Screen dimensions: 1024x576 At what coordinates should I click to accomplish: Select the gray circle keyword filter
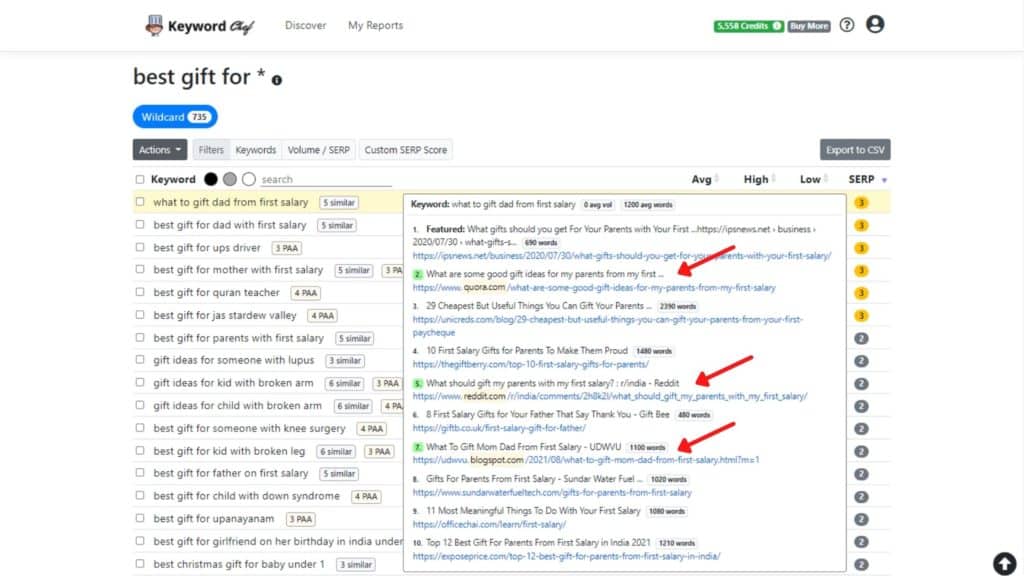[228, 179]
